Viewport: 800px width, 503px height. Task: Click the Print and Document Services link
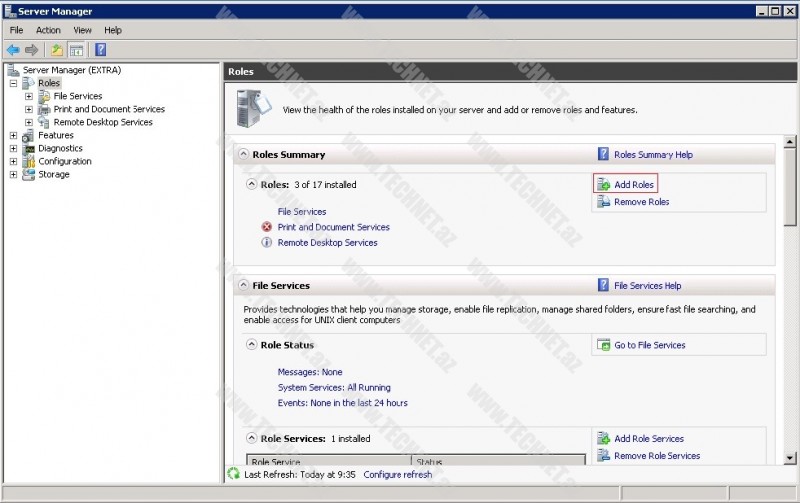pos(333,227)
